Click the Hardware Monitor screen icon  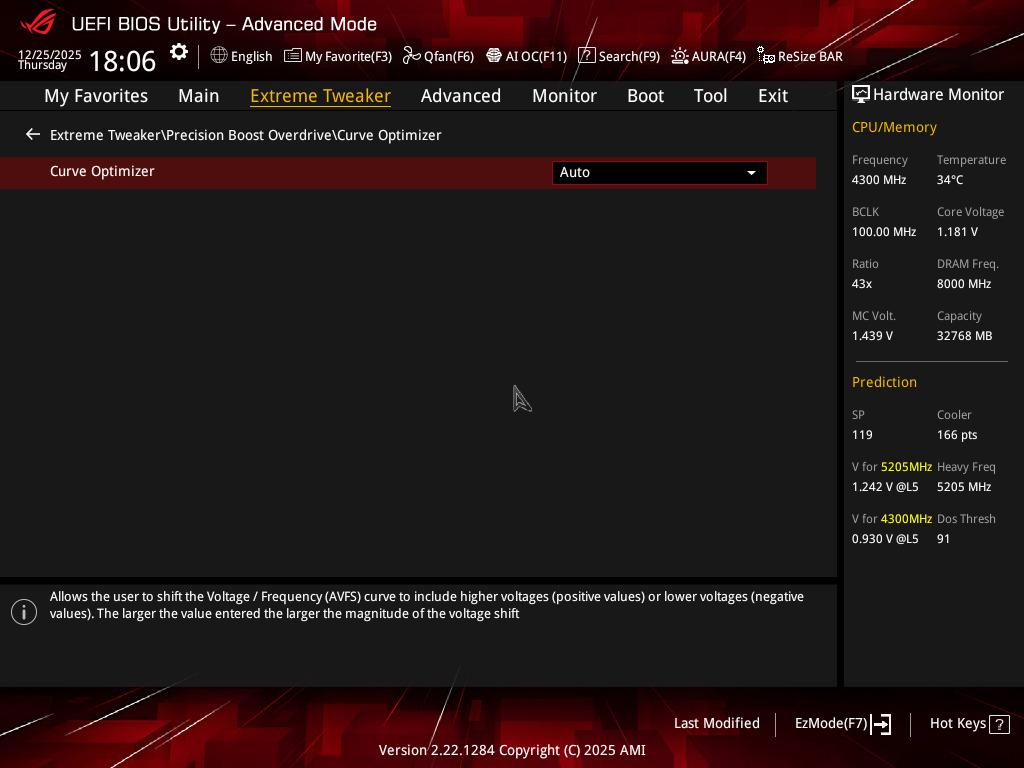861,95
